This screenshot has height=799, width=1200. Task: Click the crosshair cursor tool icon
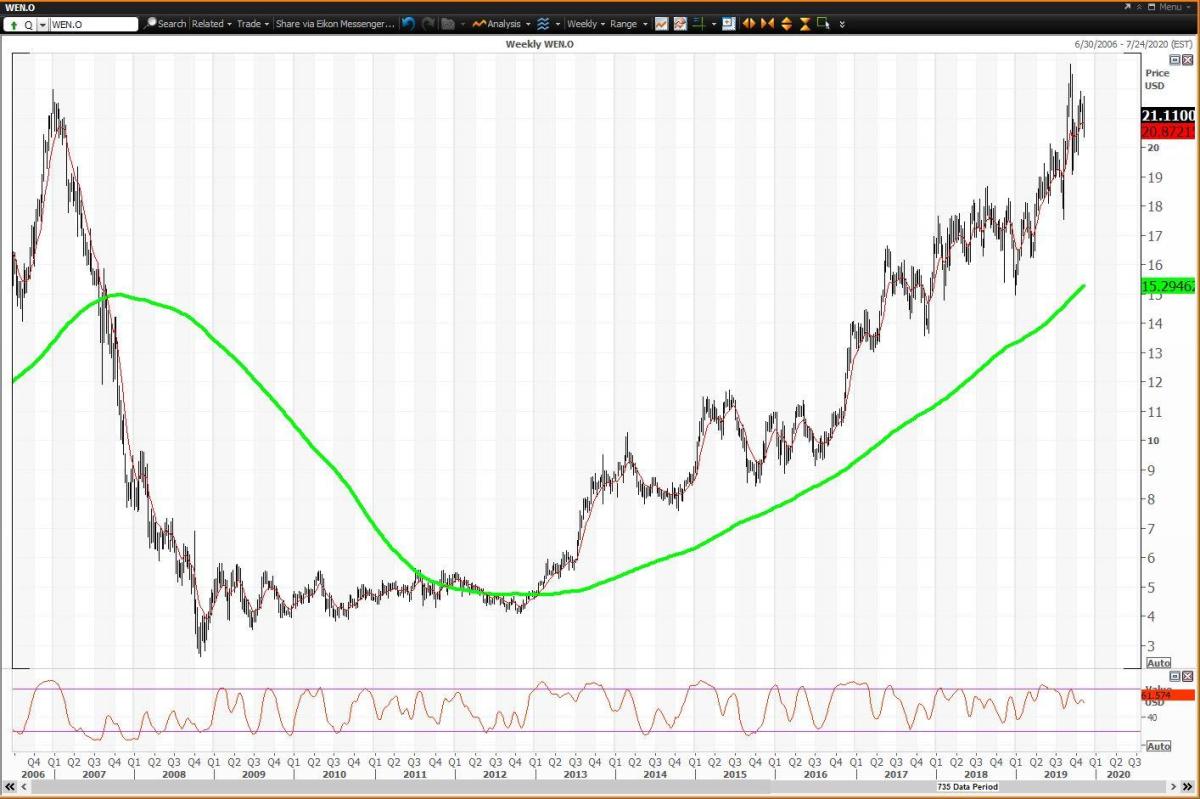[700, 23]
